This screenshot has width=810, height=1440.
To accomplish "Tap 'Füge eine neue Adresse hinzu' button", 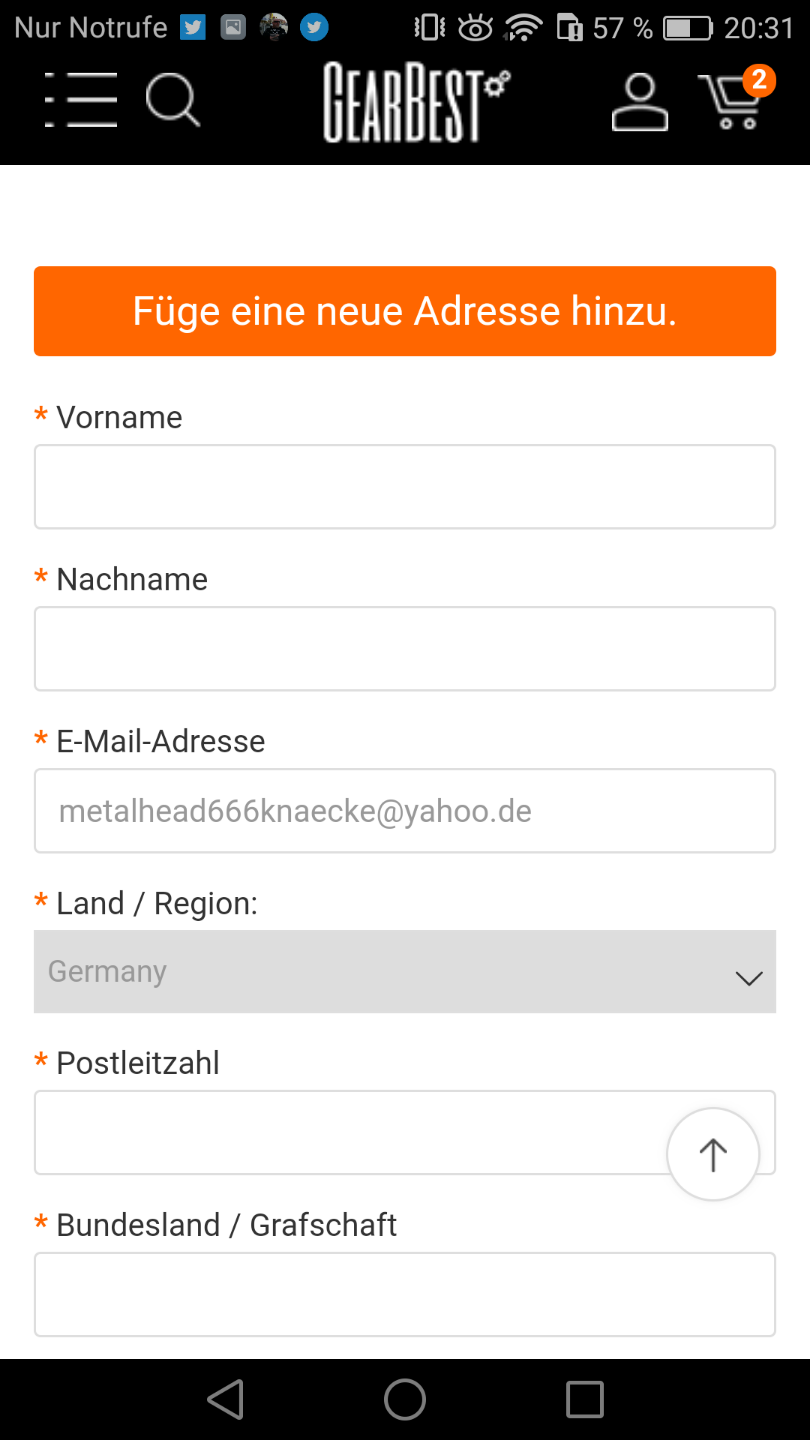I will tap(405, 311).
